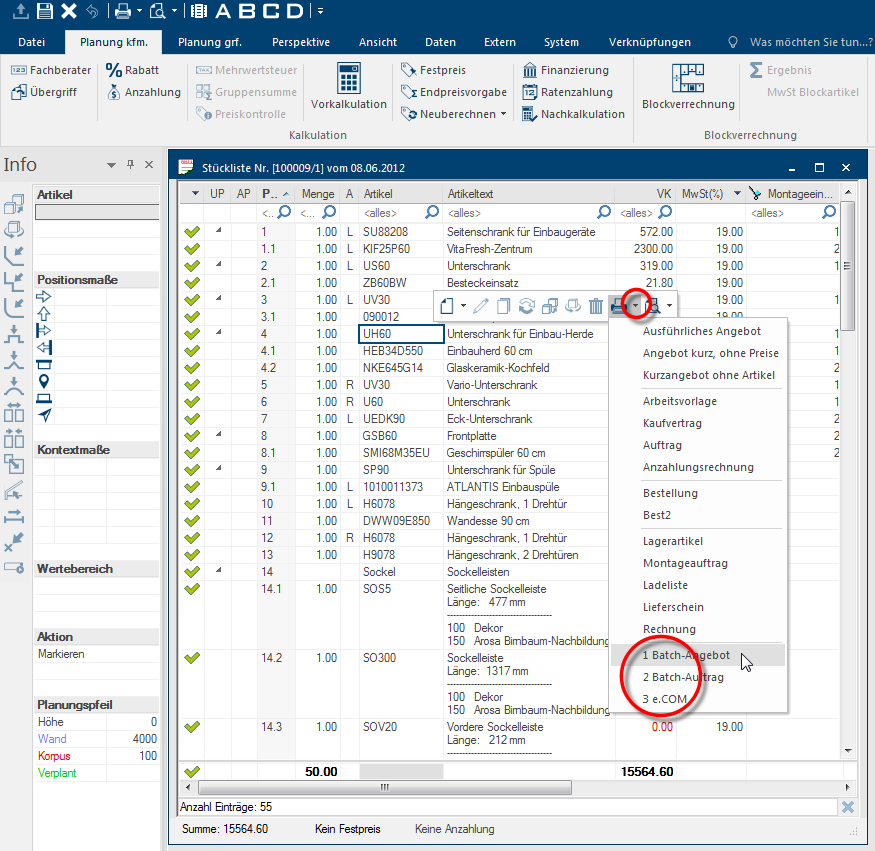Open Rabatt percent tool
Image resolution: width=875 pixels, height=851 pixels.
click(132, 70)
